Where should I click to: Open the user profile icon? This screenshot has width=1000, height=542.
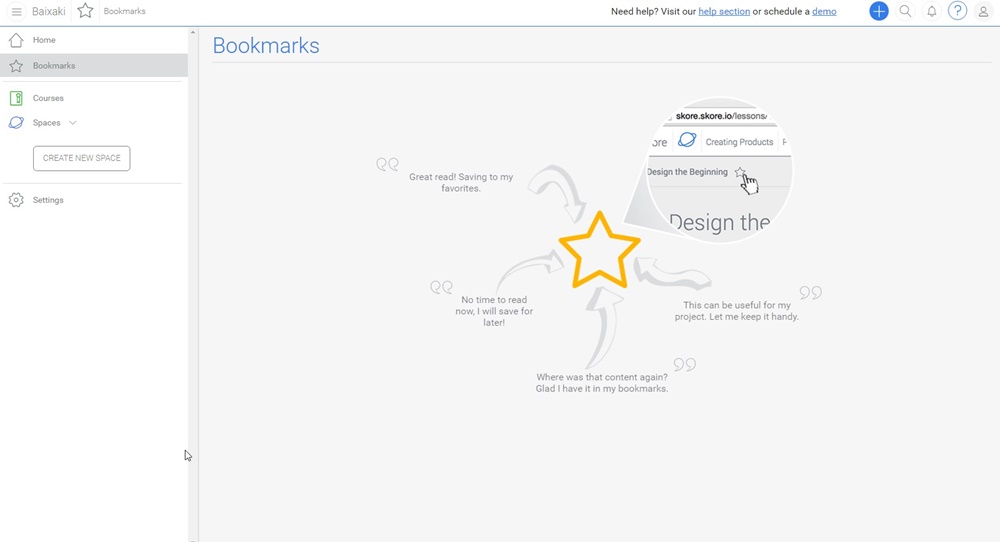[984, 11]
